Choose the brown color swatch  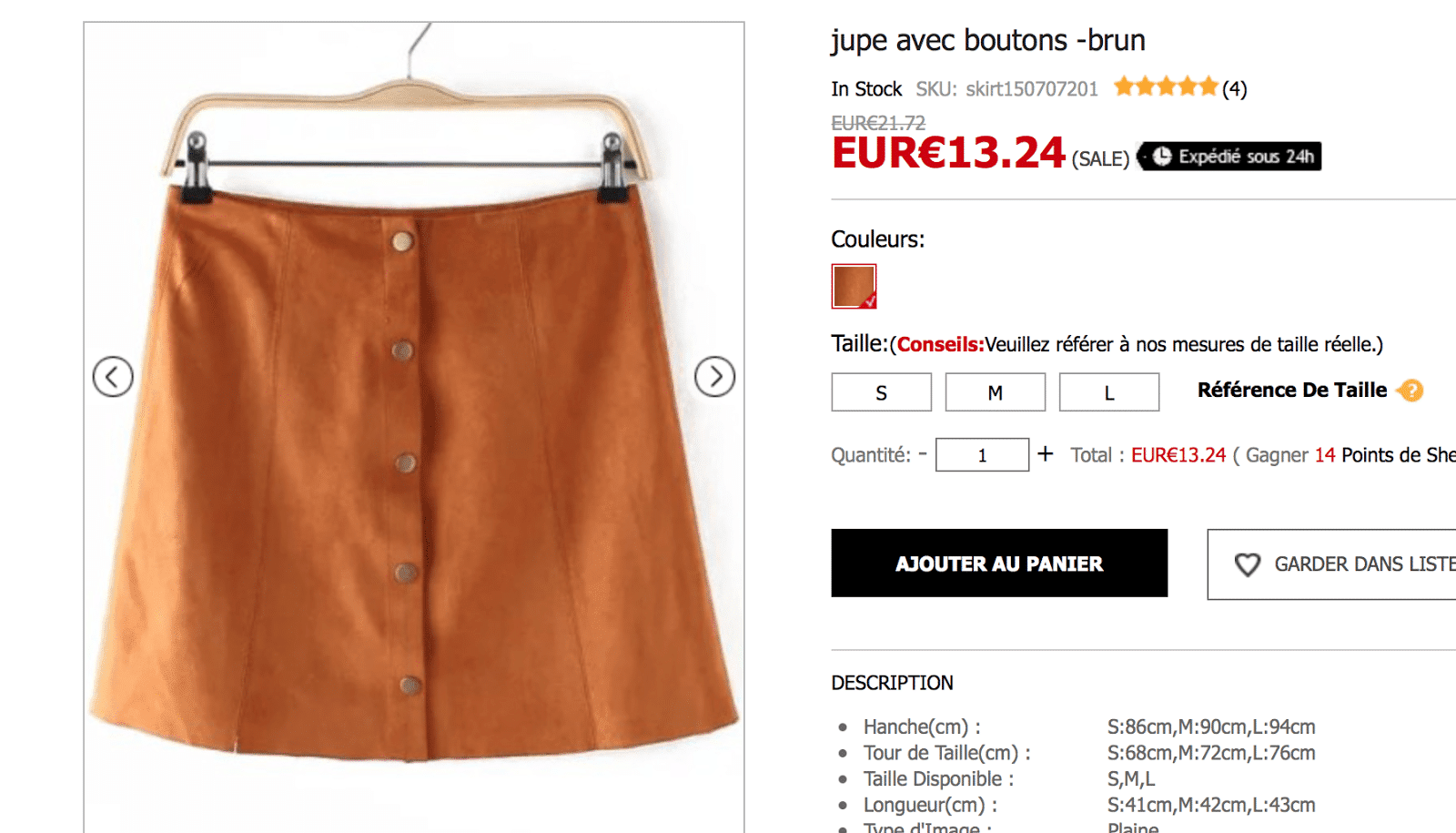click(854, 287)
